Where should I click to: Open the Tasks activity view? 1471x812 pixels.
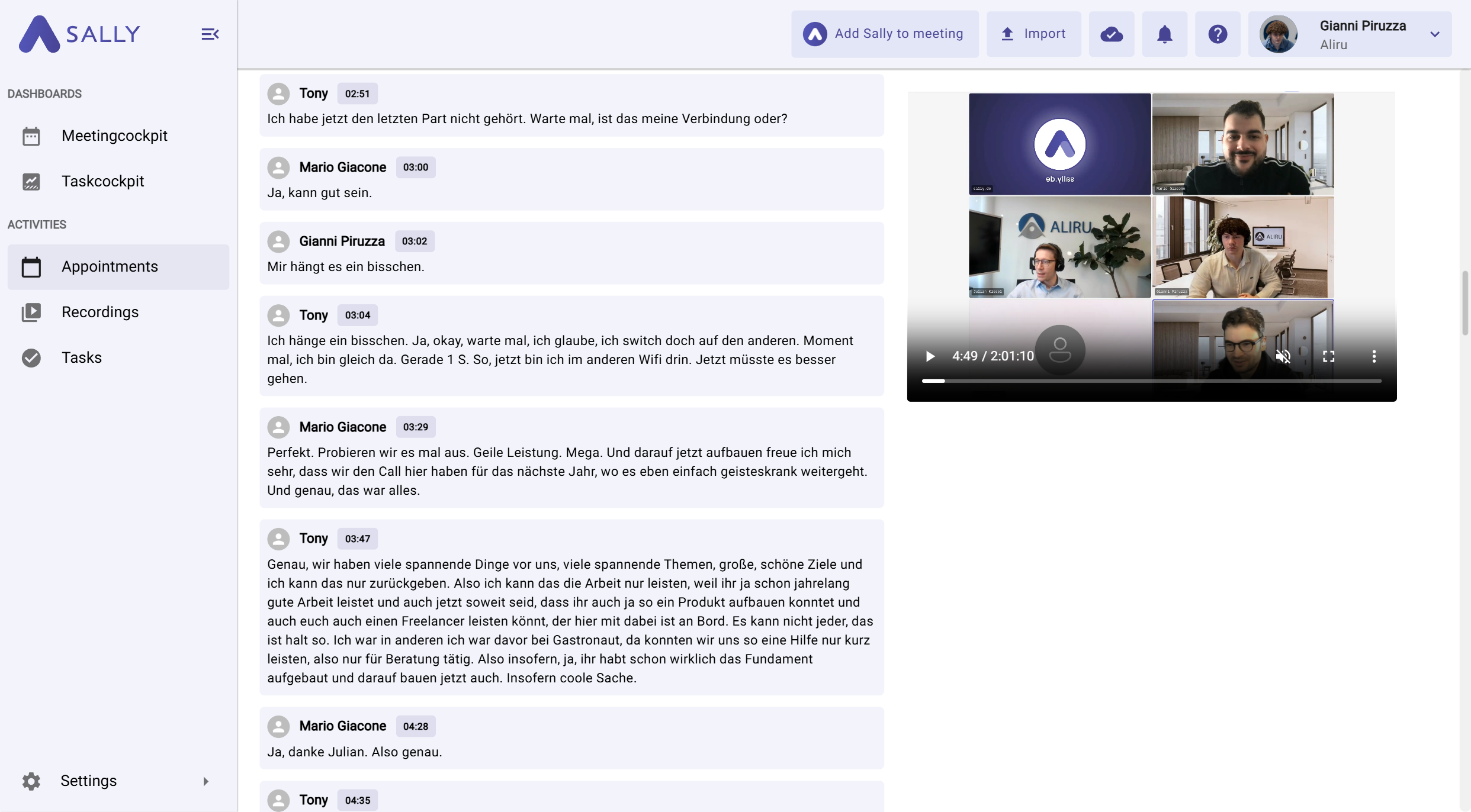coord(82,357)
